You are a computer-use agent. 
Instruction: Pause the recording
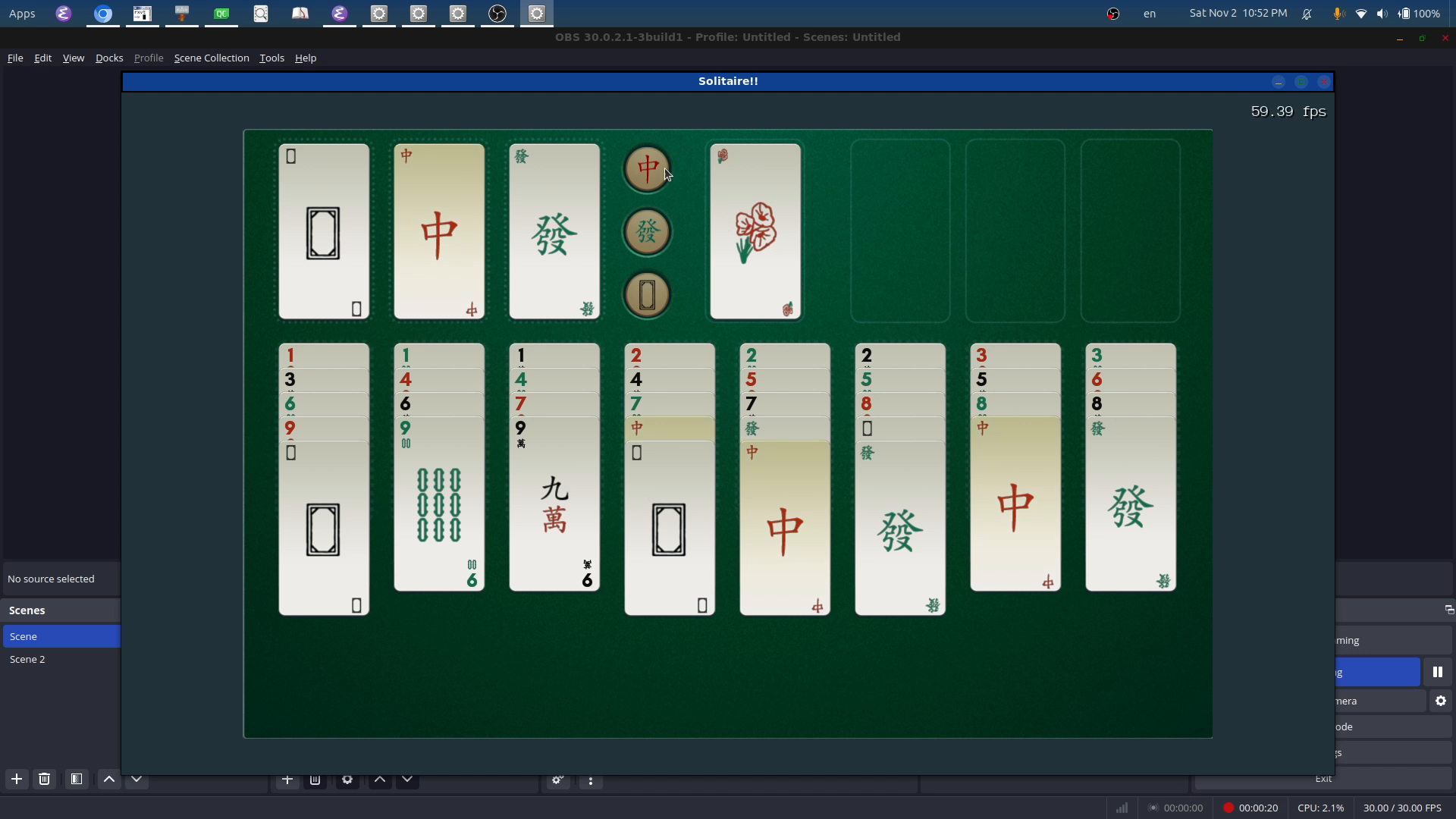tap(1437, 672)
